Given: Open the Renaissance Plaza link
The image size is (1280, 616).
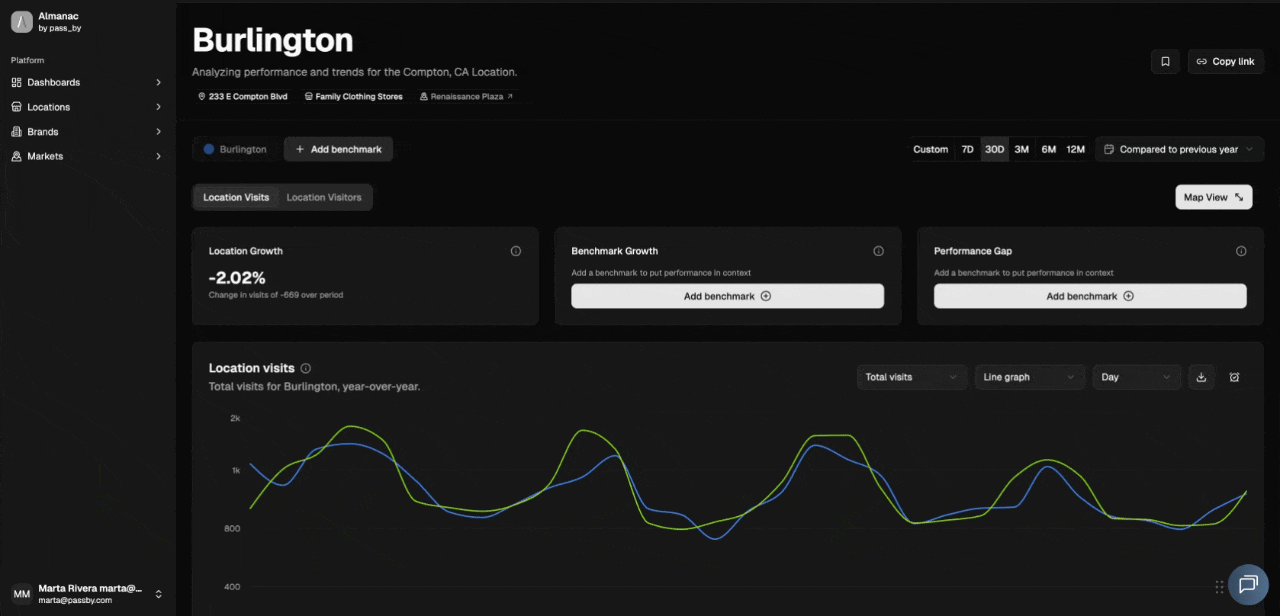Looking at the screenshot, I should click(x=466, y=97).
